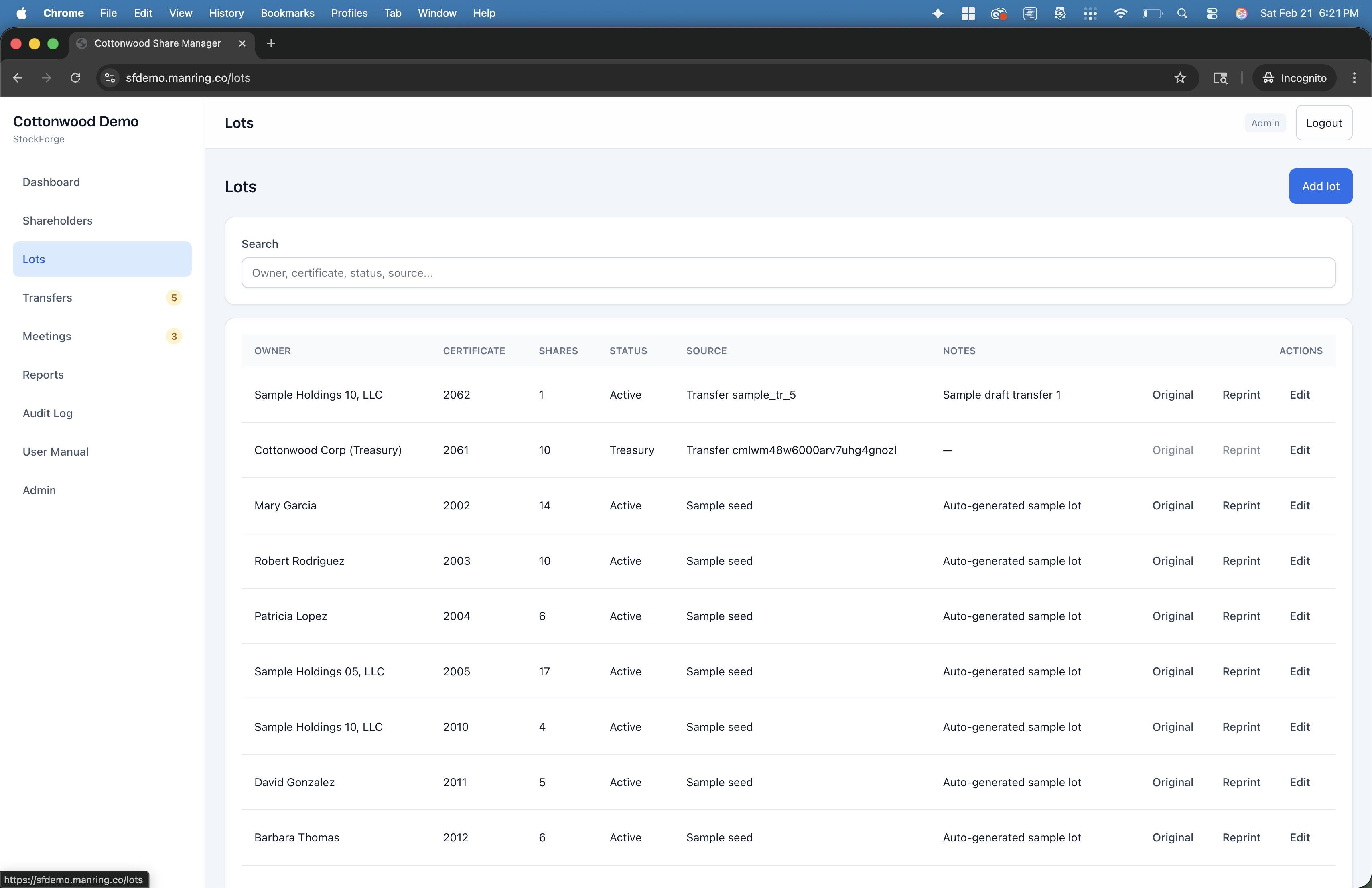Open the site information icon in address bar

tap(110, 78)
